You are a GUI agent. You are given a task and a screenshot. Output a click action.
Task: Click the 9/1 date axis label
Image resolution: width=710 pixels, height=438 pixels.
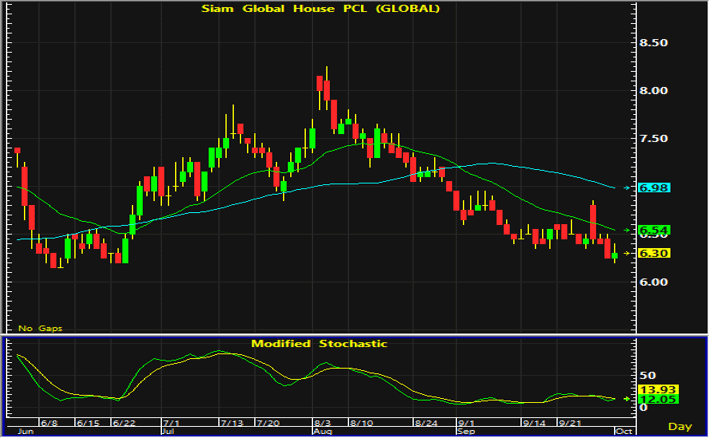(x=466, y=423)
